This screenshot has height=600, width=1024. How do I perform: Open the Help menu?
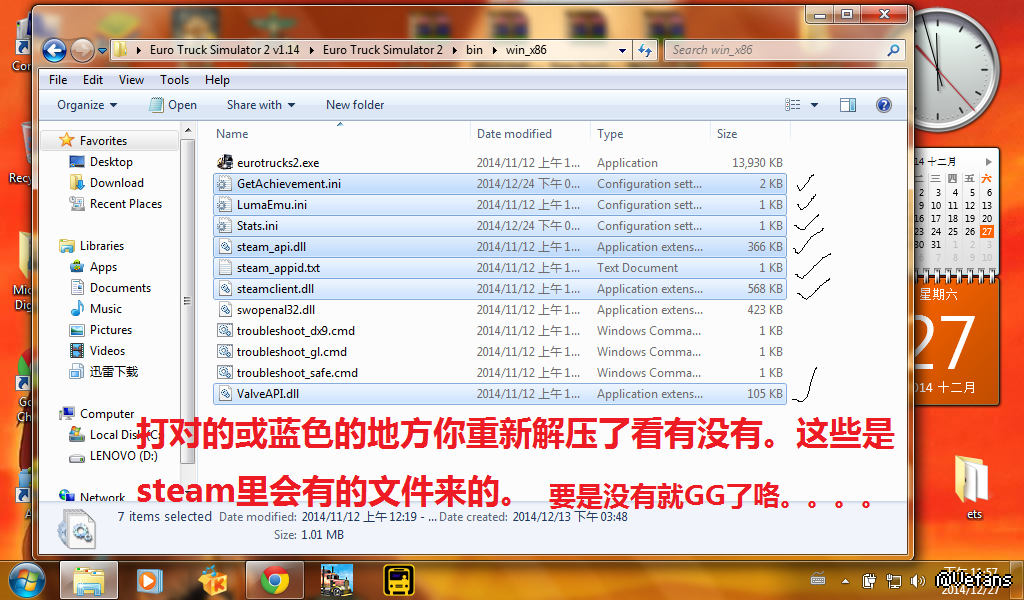217,80
